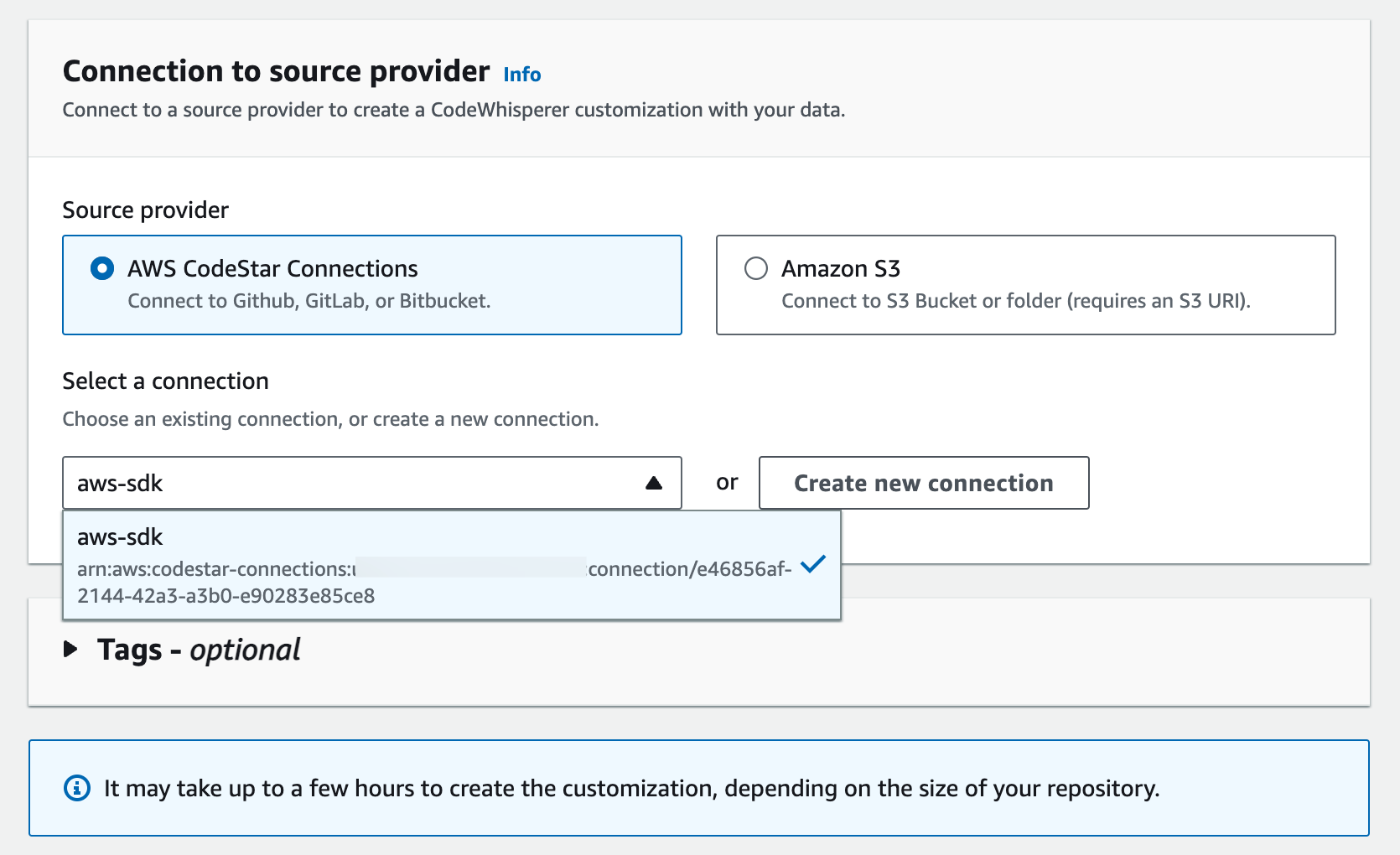Click the Amazon S3 title text
Screen dimensions: 1400x855
(840, 269)
